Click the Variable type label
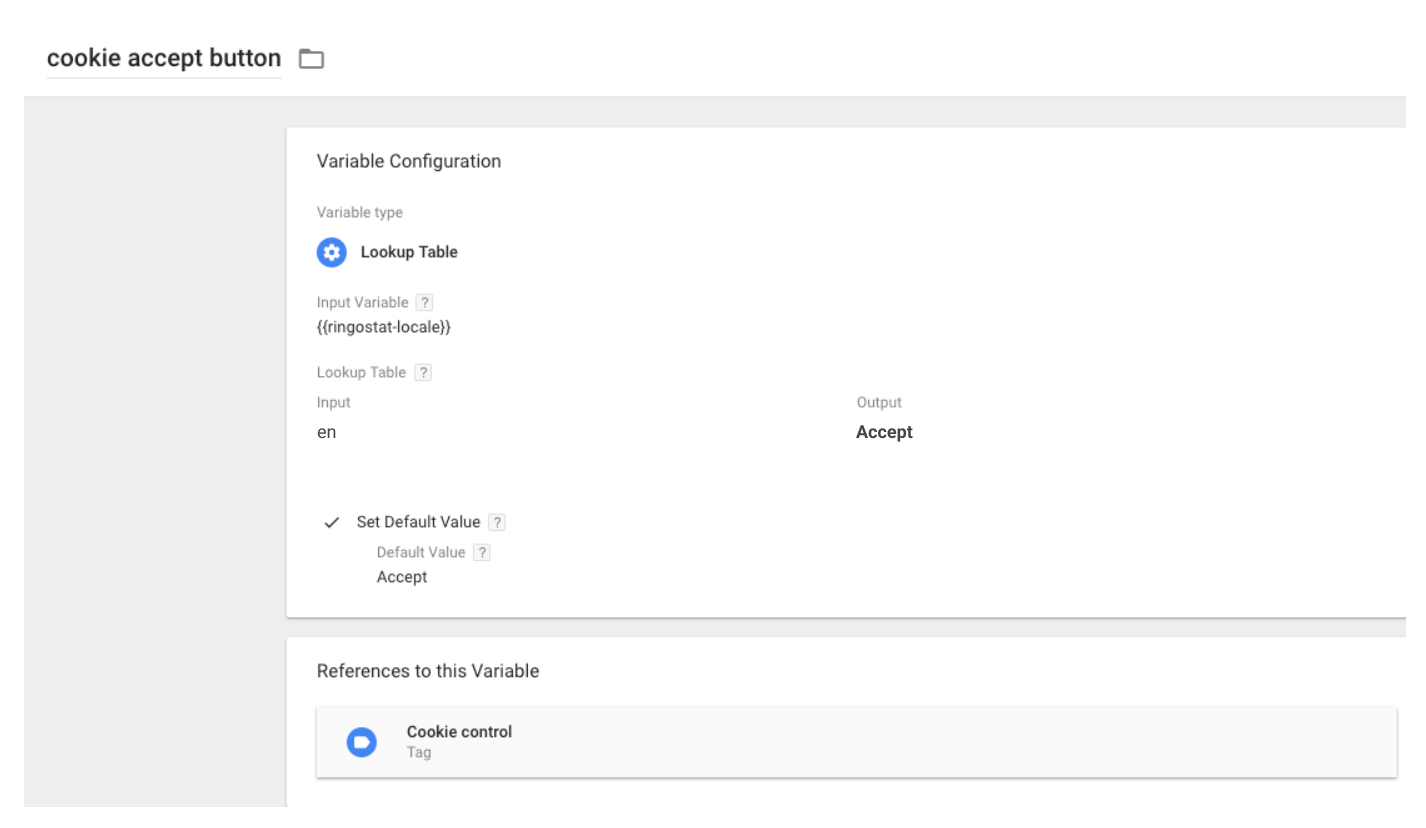 click(x=360, y=213)
